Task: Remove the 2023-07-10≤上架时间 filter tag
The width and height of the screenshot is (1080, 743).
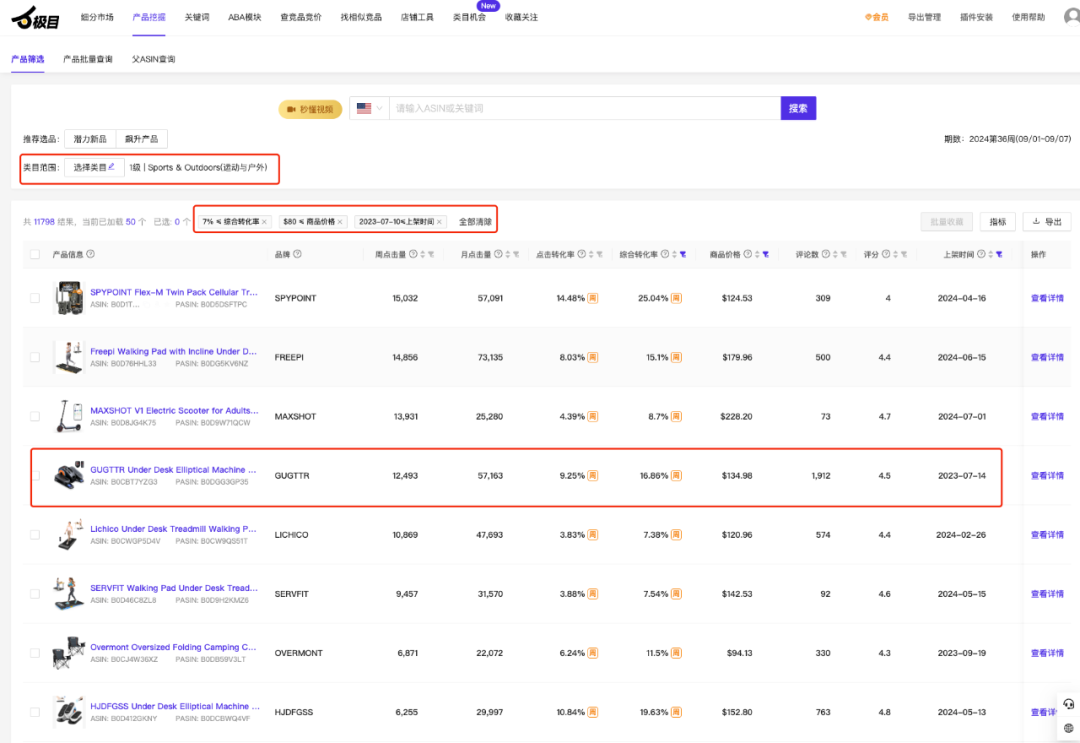Action: pos(439,222)
